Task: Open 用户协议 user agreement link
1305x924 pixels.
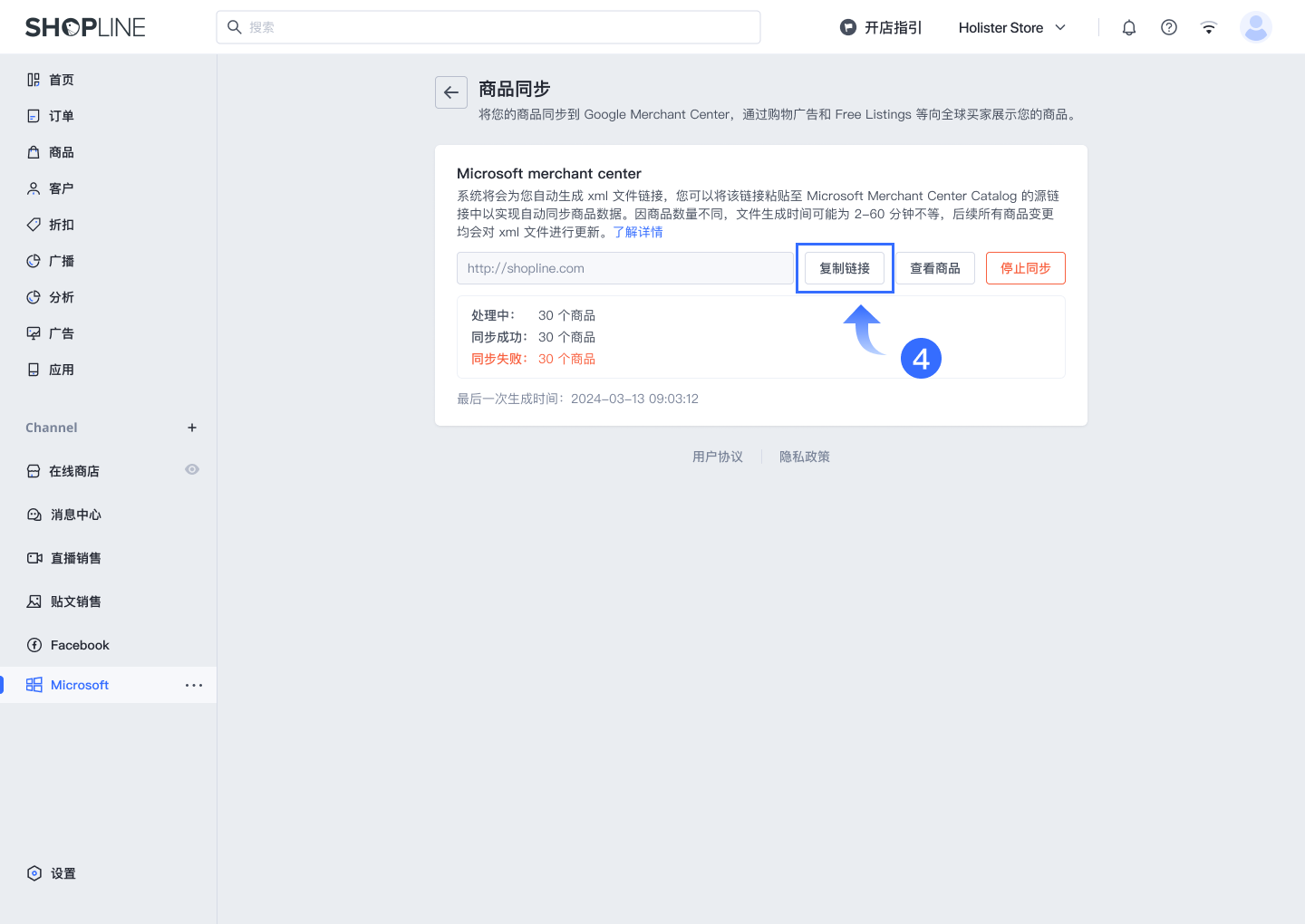Action: [718, 457]
